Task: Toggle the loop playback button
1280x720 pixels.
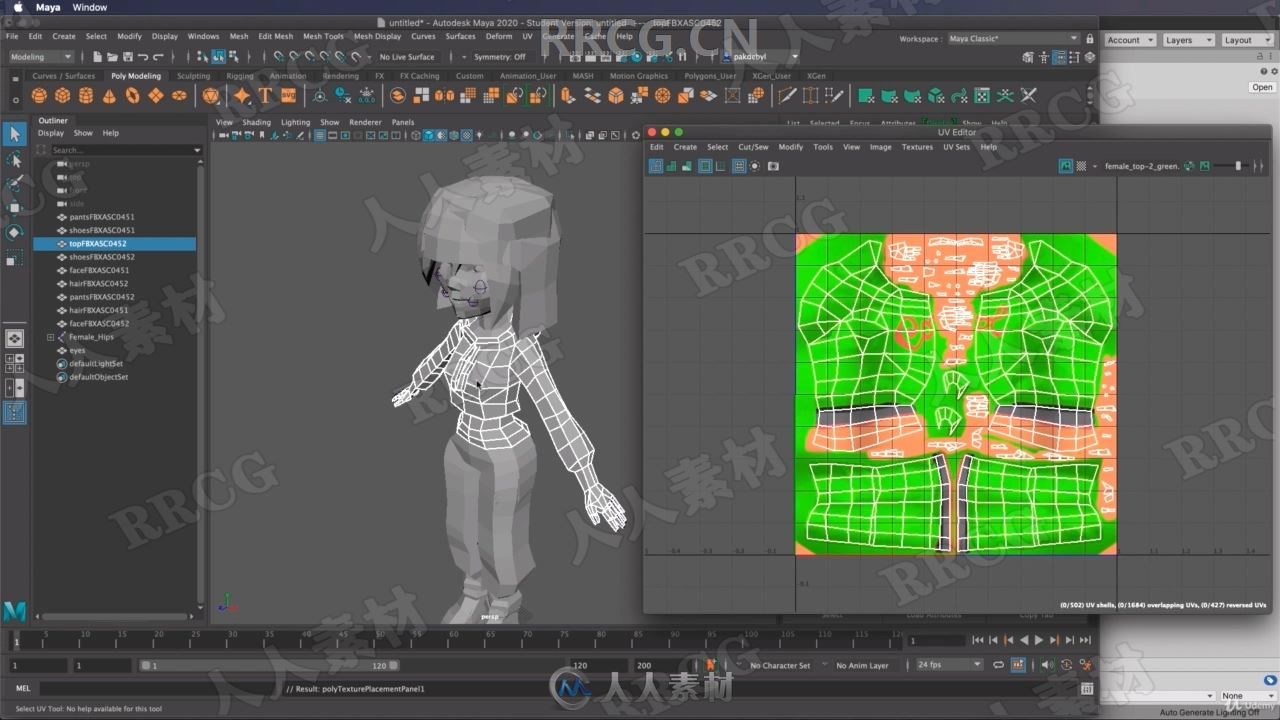Action: tap(999, 665)
